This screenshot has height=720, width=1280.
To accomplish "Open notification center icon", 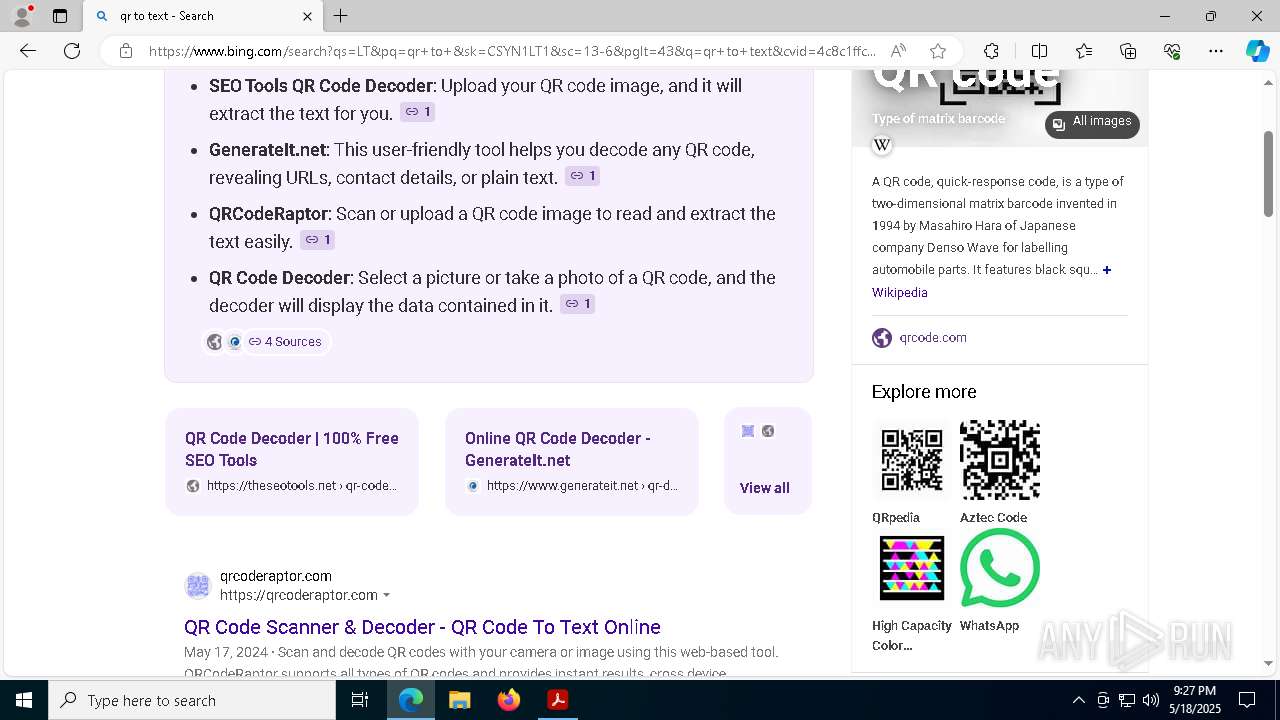I will pos(1247,700).
